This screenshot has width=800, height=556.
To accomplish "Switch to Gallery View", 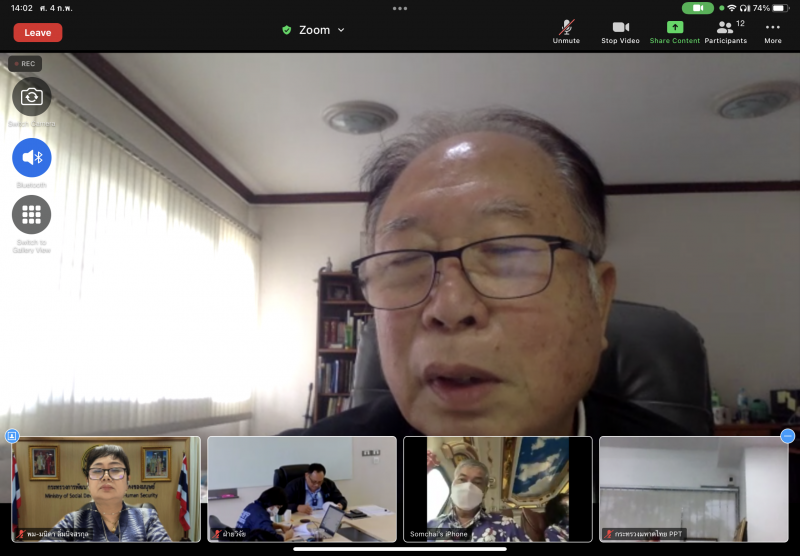I will [32, 215].
